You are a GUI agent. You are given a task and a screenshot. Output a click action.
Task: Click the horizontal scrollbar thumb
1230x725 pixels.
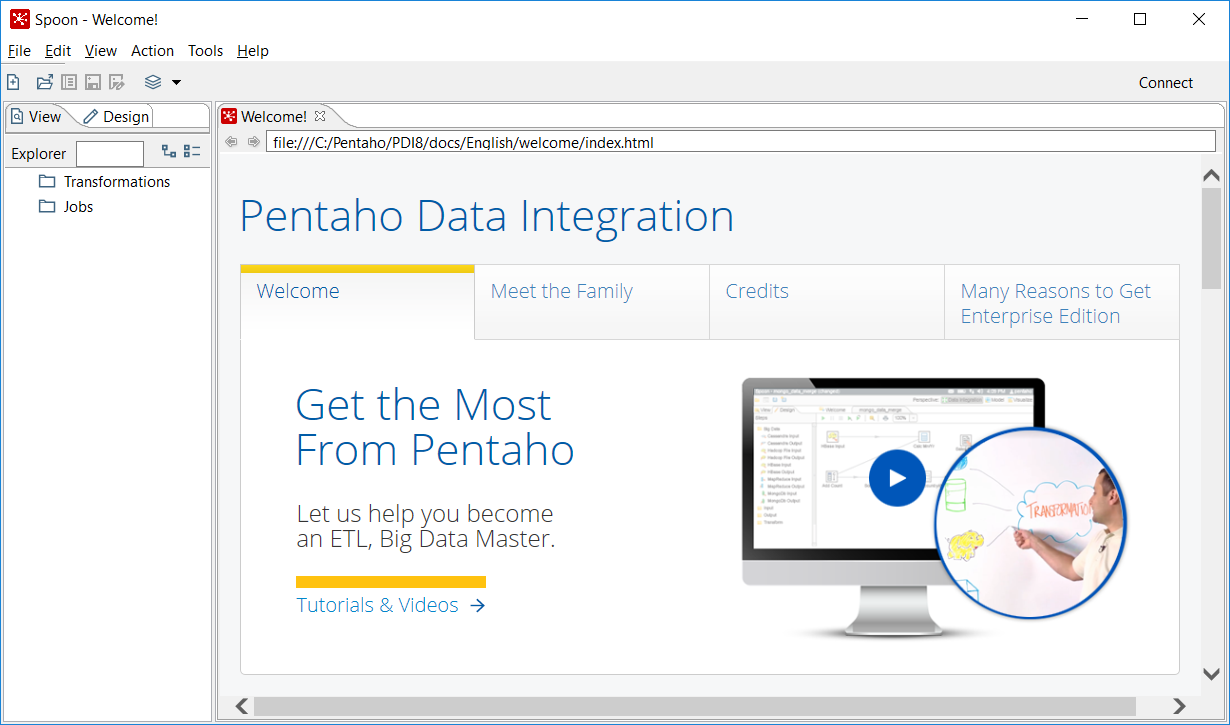click(695, 707)
